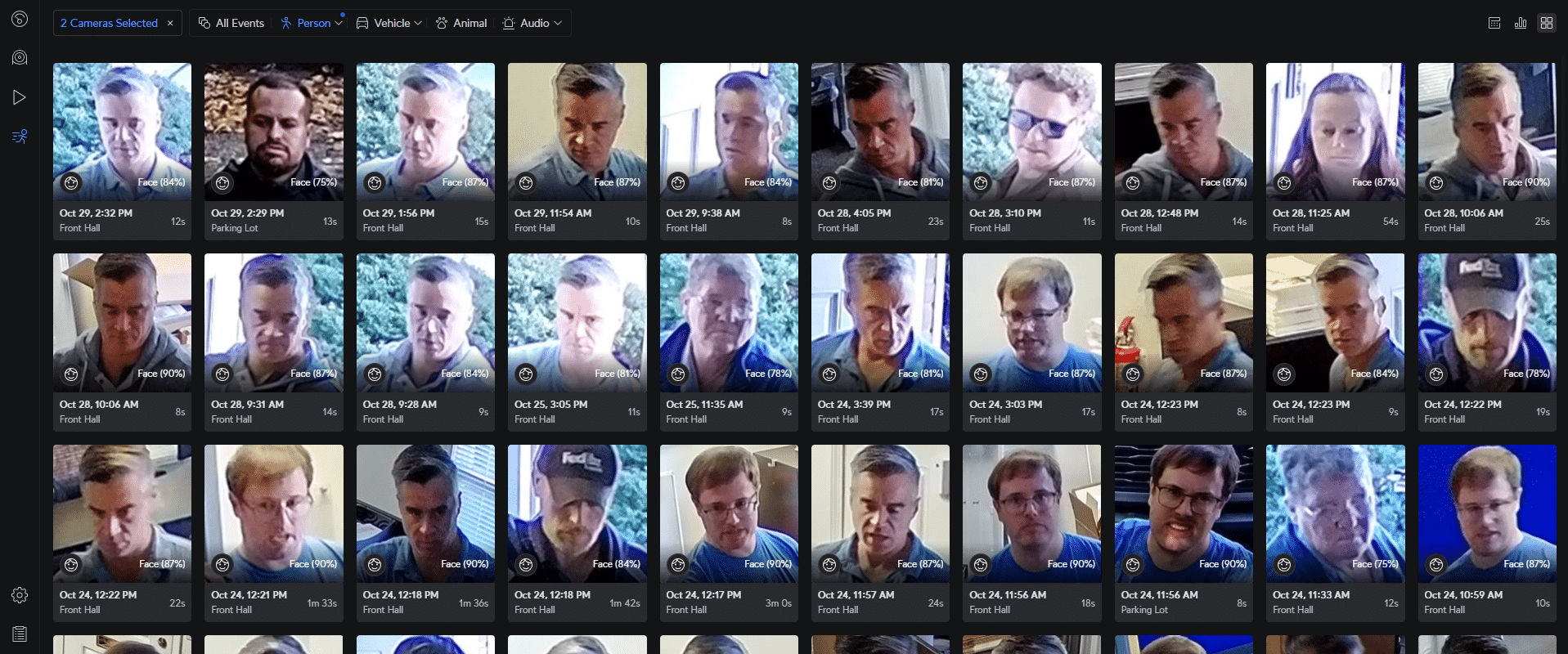
Task: Switch to the bar chart statistics view
Action: [x=1521, y=23]
